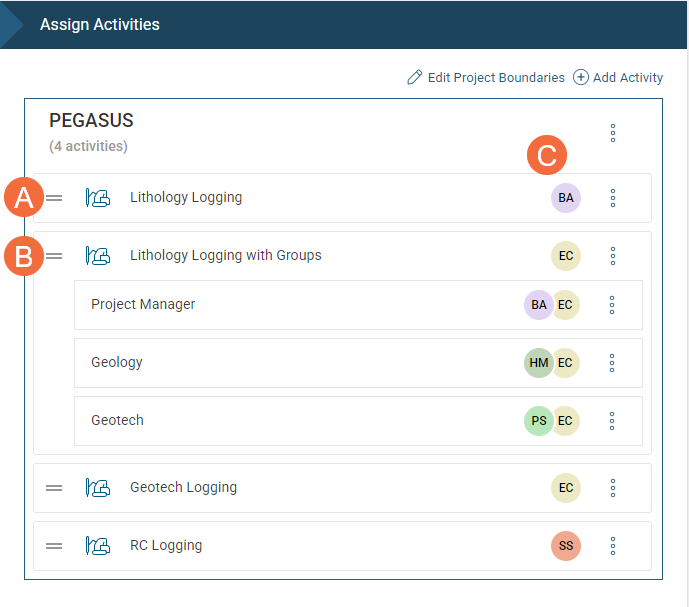Click drag handle on Geotech Logging row

point(55,488)
